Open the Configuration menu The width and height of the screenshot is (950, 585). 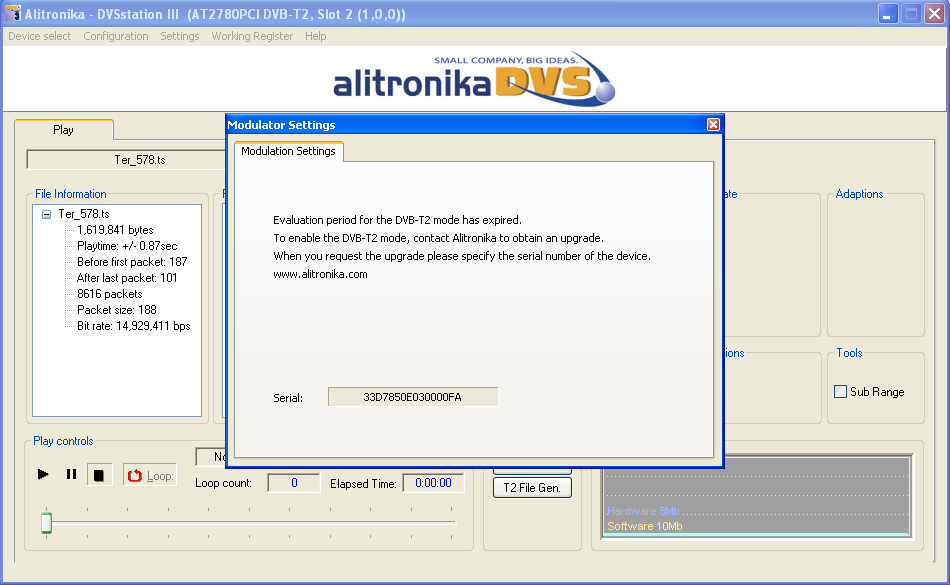pyautogui.click(x=116, y=36)
